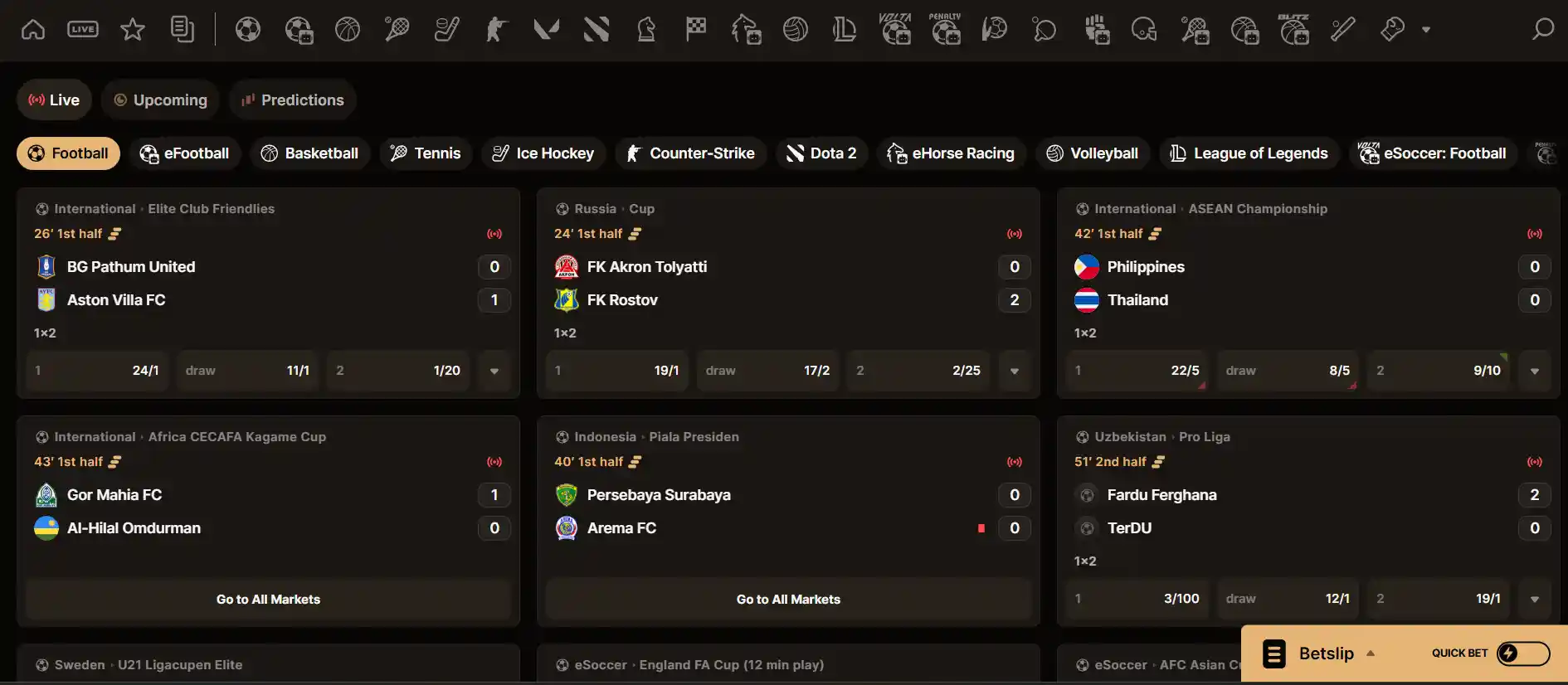
Task: Select the Ice Hockey sport chip
Action: pyautogui.click(x=543, y=153)
